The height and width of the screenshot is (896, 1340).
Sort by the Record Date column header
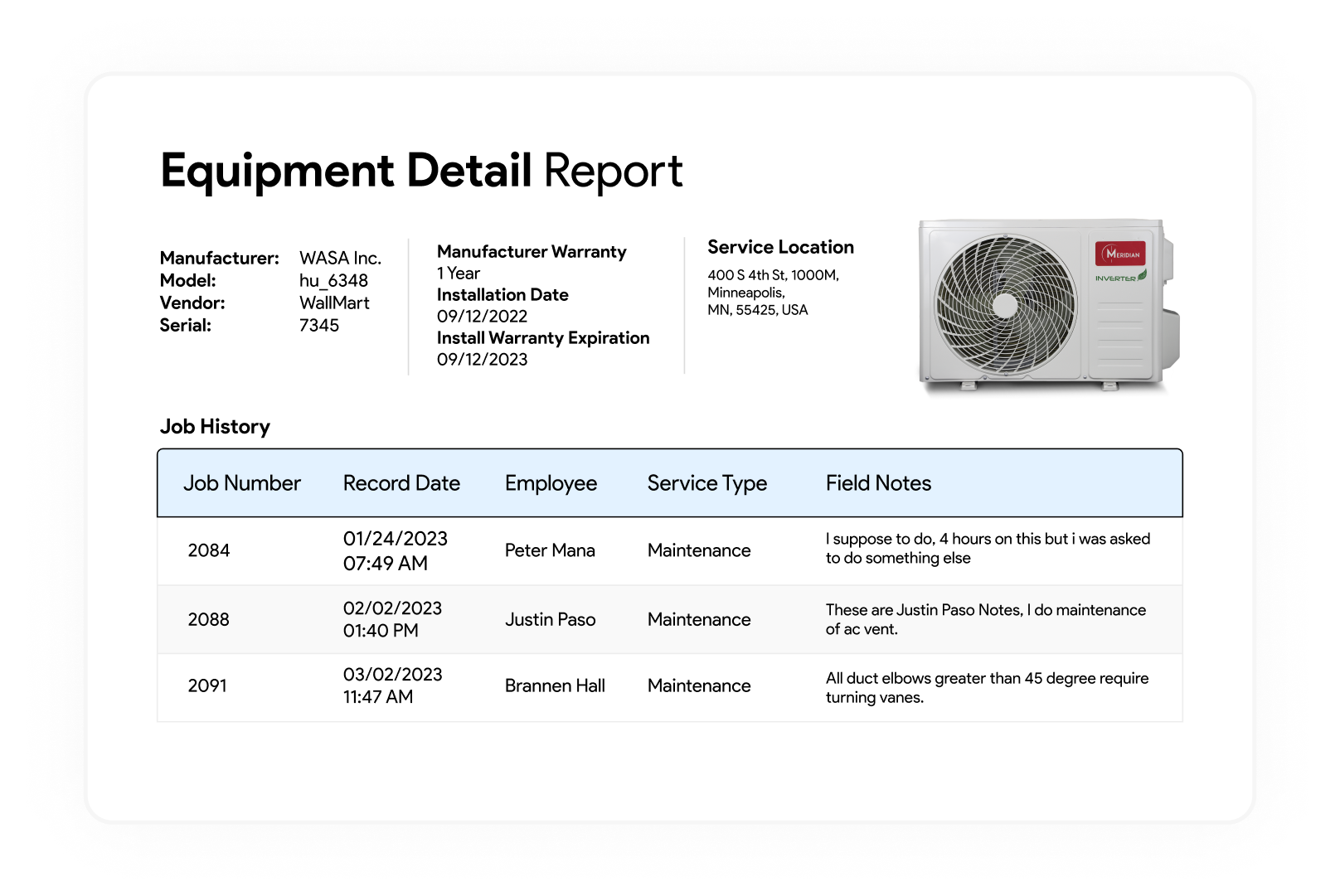tap(401, 483)
